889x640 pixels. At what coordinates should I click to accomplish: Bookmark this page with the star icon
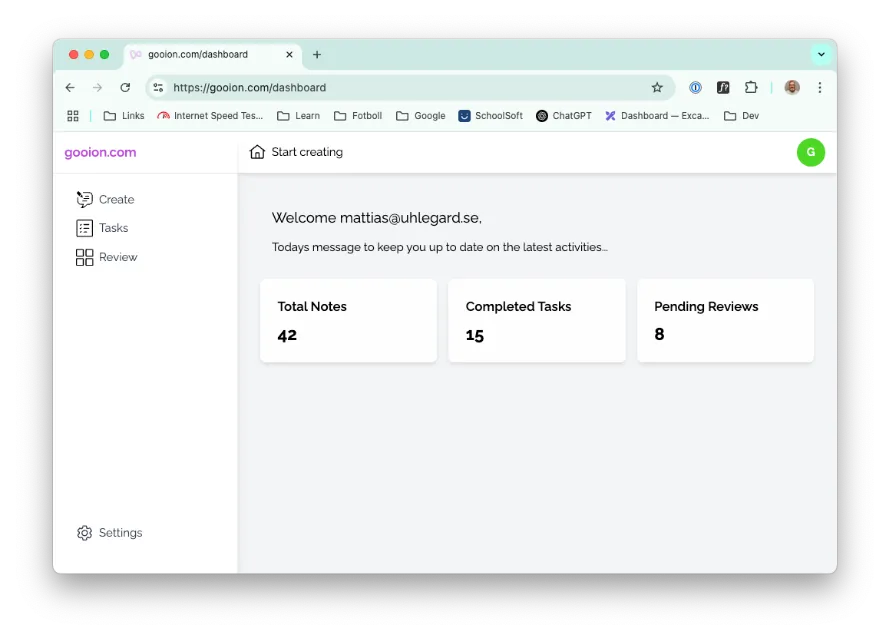coord(657,87)
